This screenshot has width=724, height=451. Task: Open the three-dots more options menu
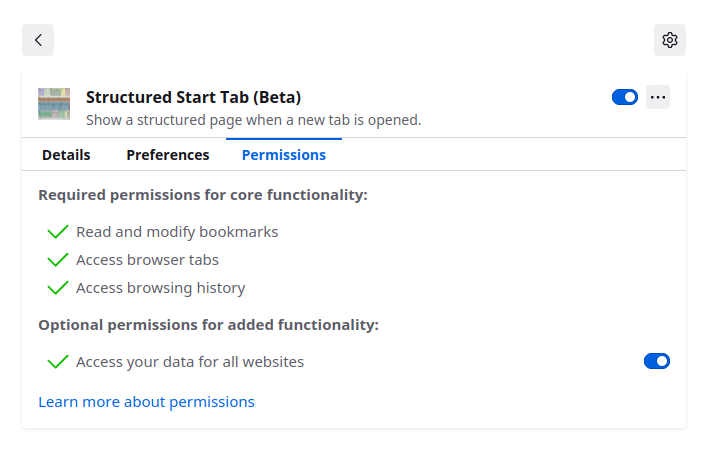point(658,97)
